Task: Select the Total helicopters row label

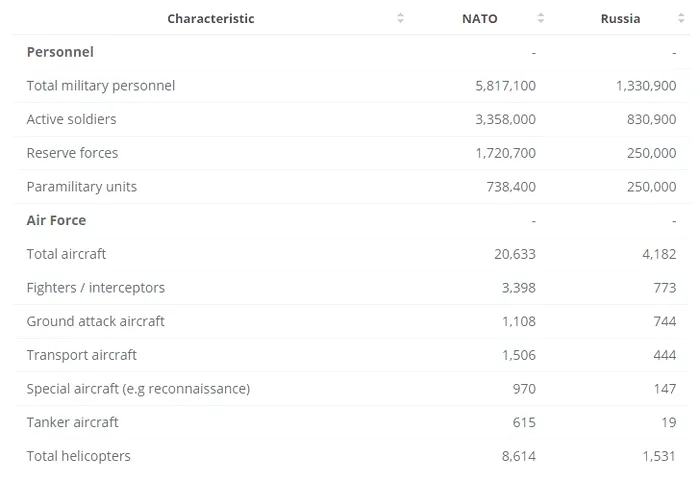Action: (79, 456)
